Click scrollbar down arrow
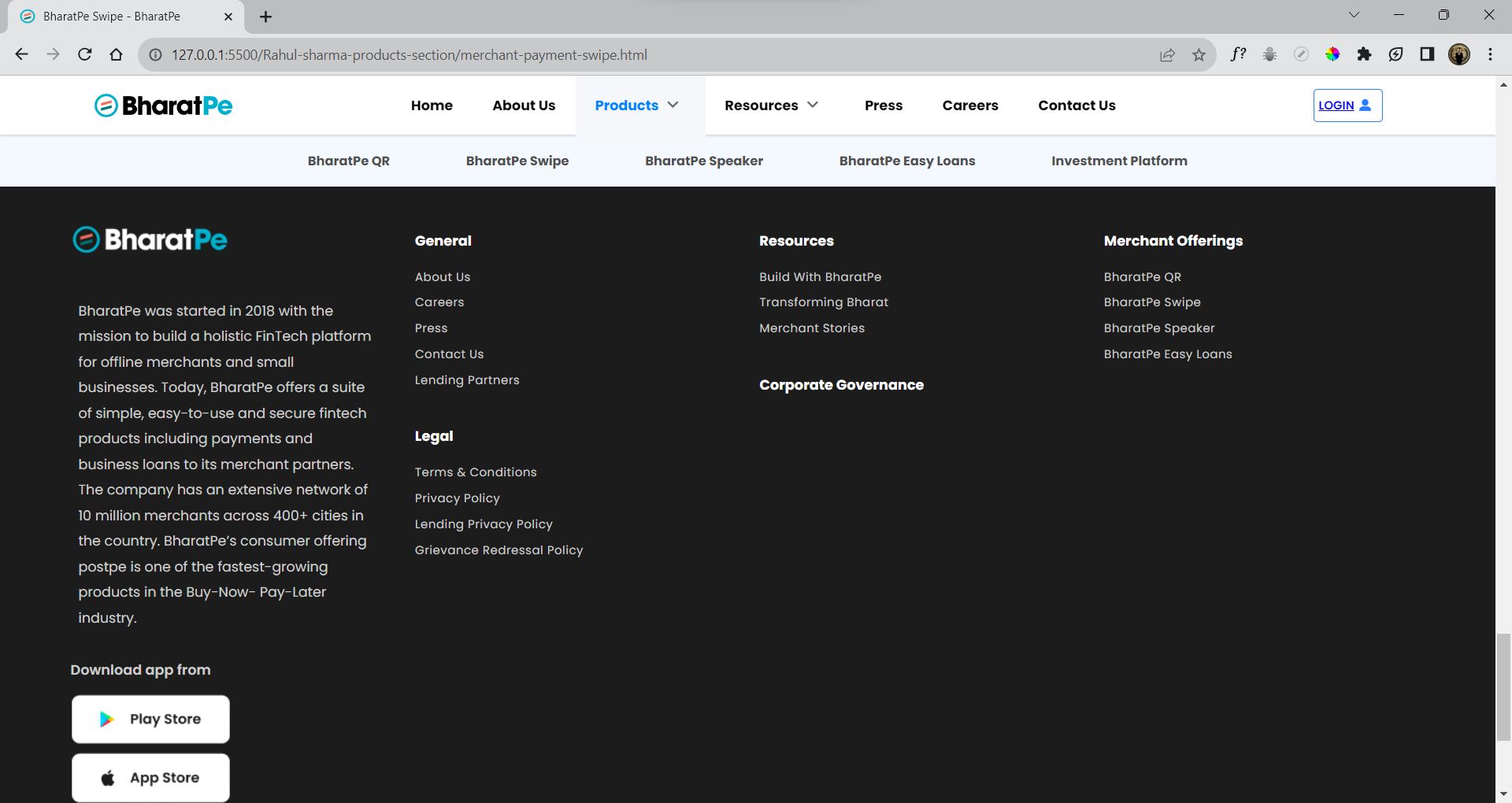The width and height of the screenshot is (1512, 803). (x=1503, y=794)
